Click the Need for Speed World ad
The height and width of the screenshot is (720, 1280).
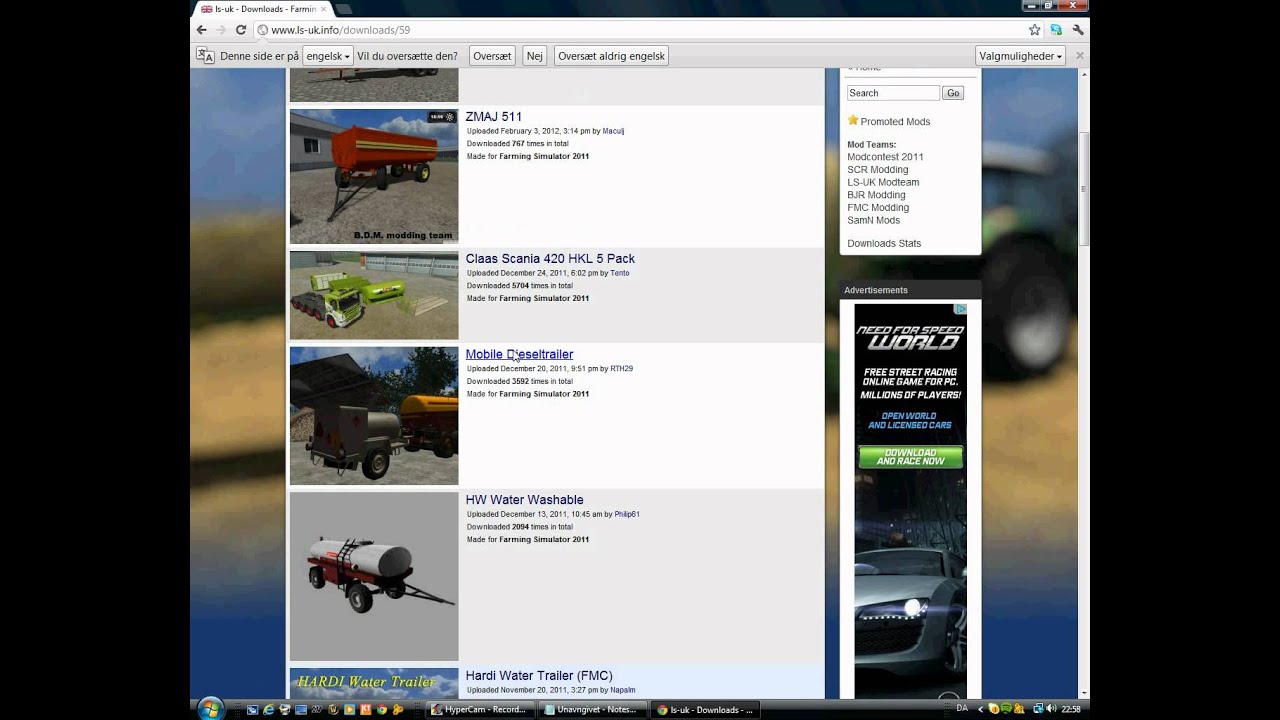pos(910,500)
